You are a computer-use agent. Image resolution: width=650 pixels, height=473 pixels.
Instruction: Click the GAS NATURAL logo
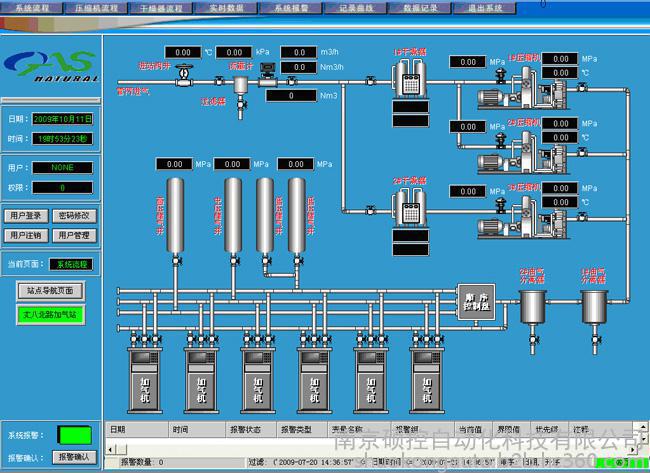51,66
